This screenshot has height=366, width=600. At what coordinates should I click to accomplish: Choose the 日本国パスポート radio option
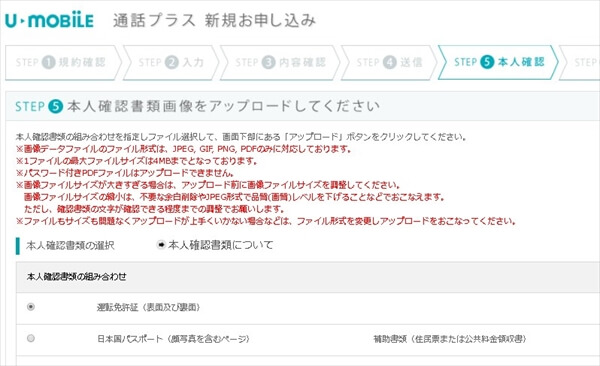pos(31,338)
